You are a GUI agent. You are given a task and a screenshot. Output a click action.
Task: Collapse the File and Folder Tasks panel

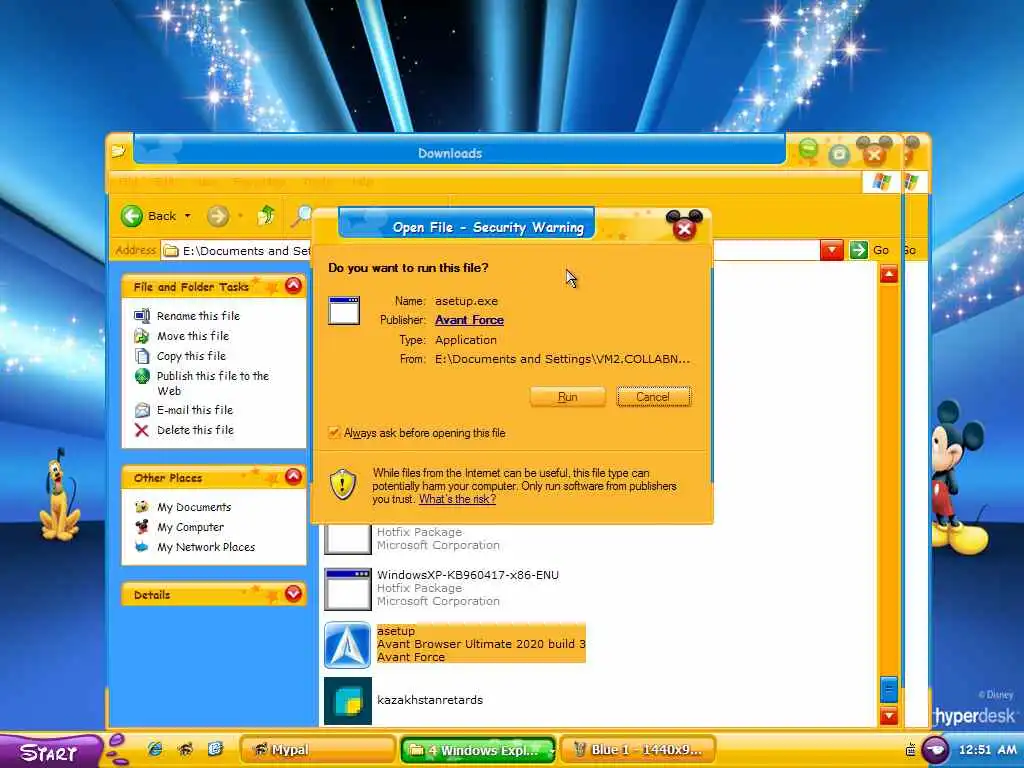click(x=293, y=285)
